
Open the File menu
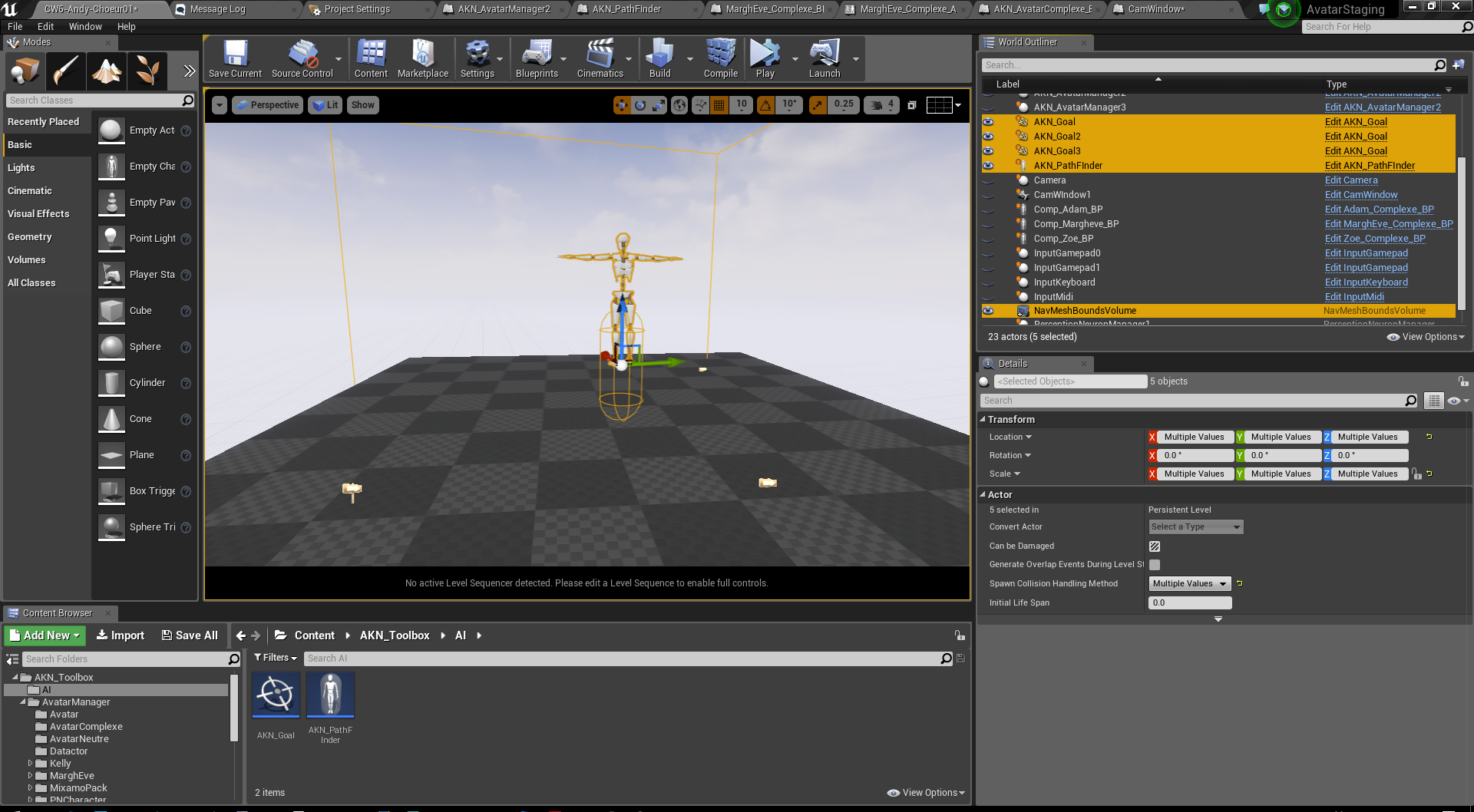[15, 26]
